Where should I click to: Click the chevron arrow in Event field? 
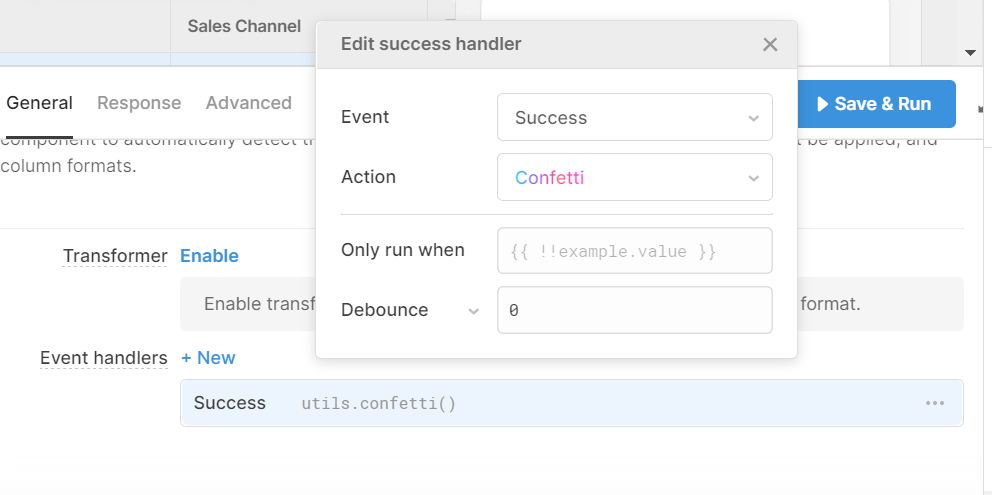pos(753,118)
